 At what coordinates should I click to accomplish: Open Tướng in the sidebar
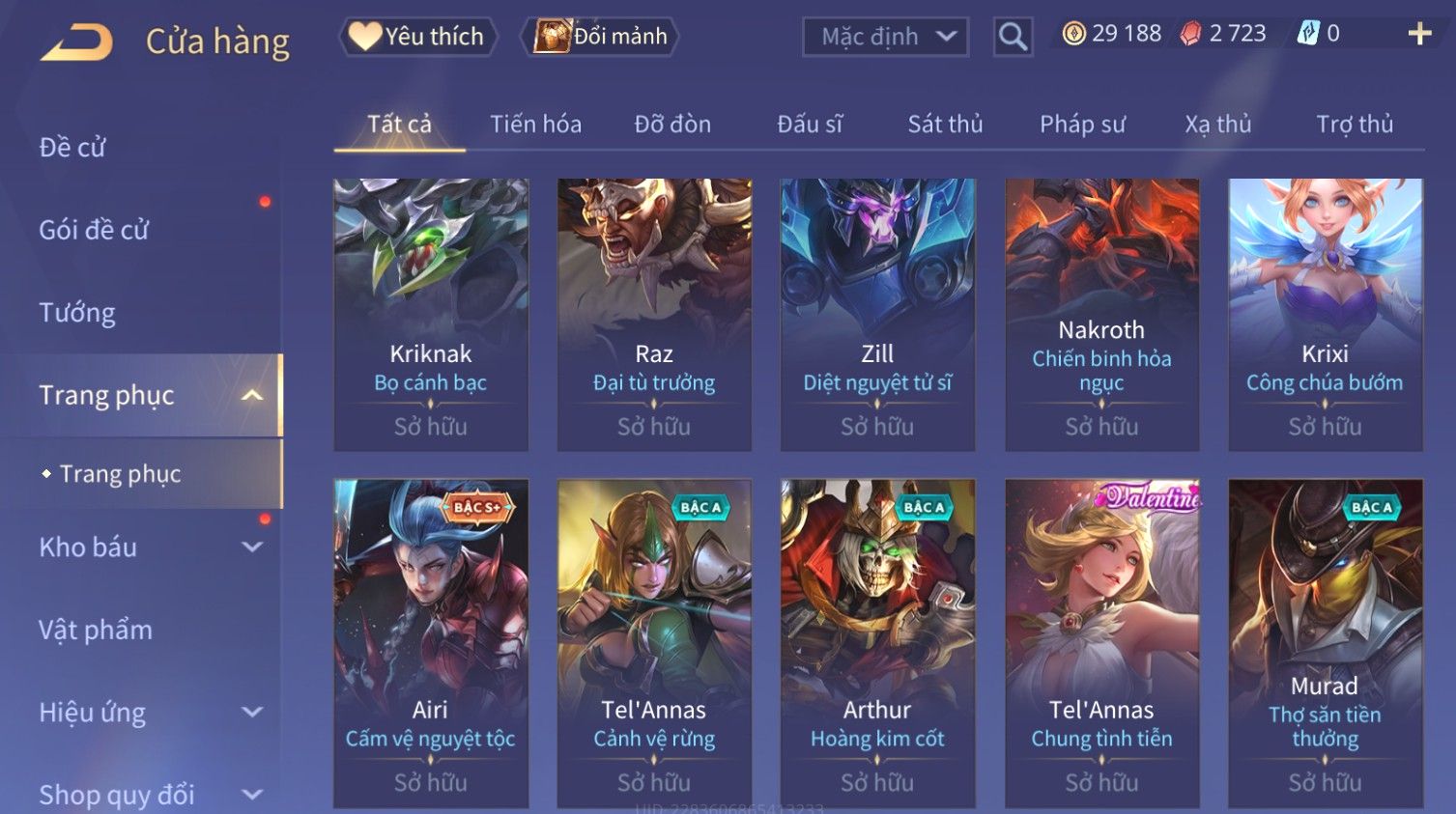[77, 313]
